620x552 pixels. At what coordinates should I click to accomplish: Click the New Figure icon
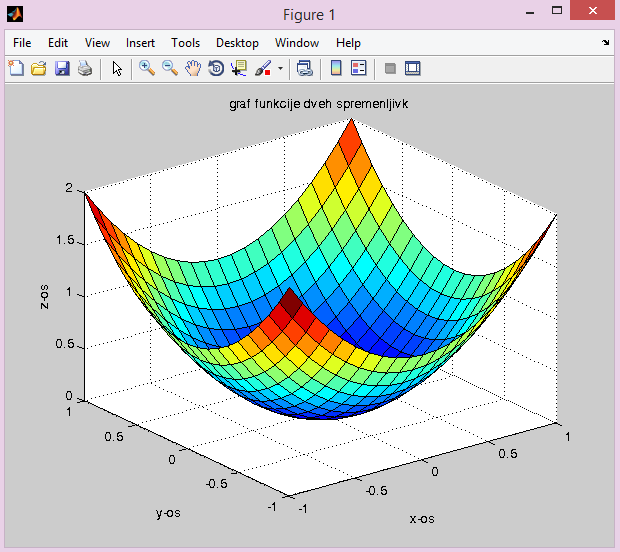tap(16, 69)
